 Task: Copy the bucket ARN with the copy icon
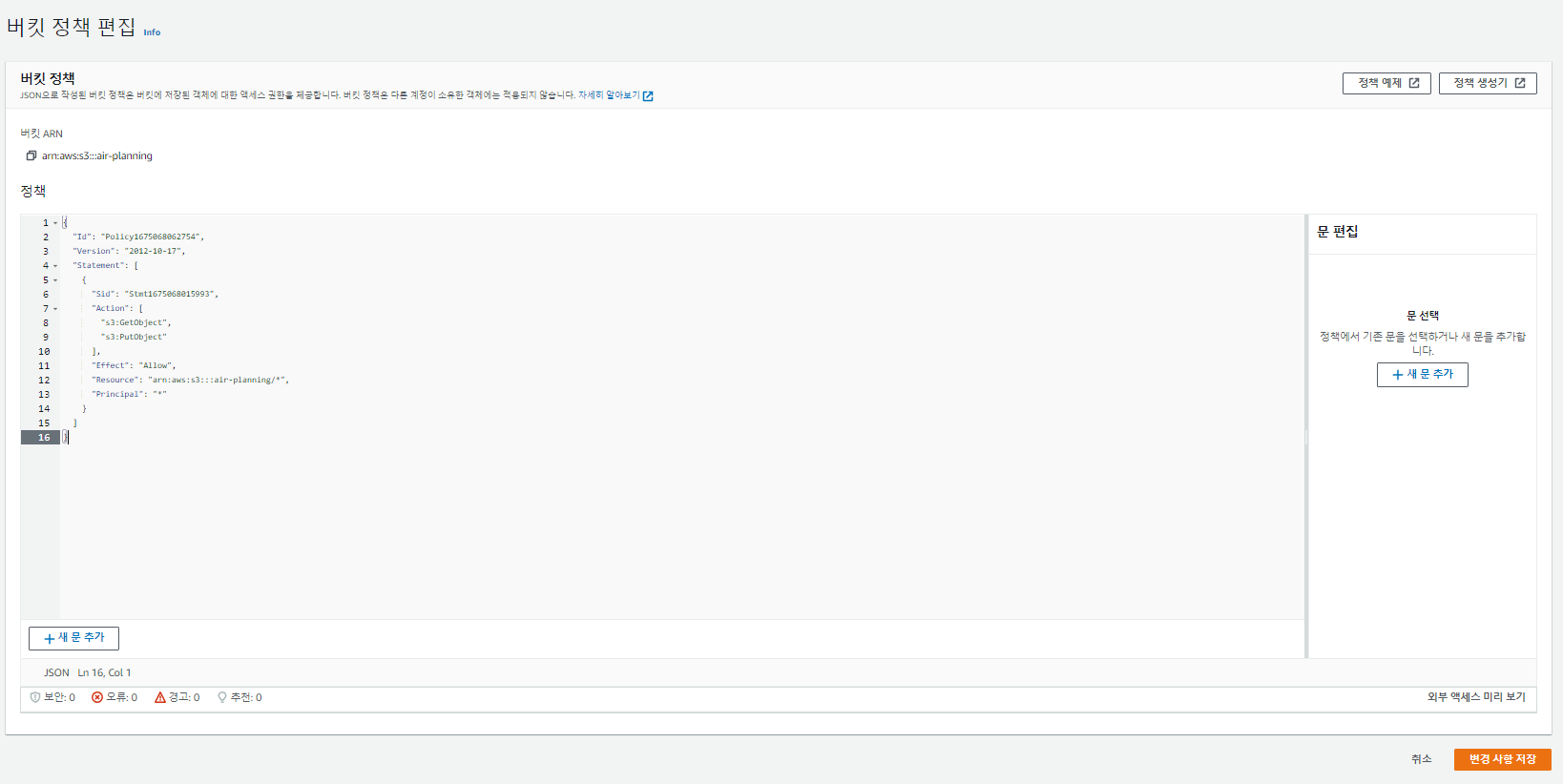tap(31, 155)
